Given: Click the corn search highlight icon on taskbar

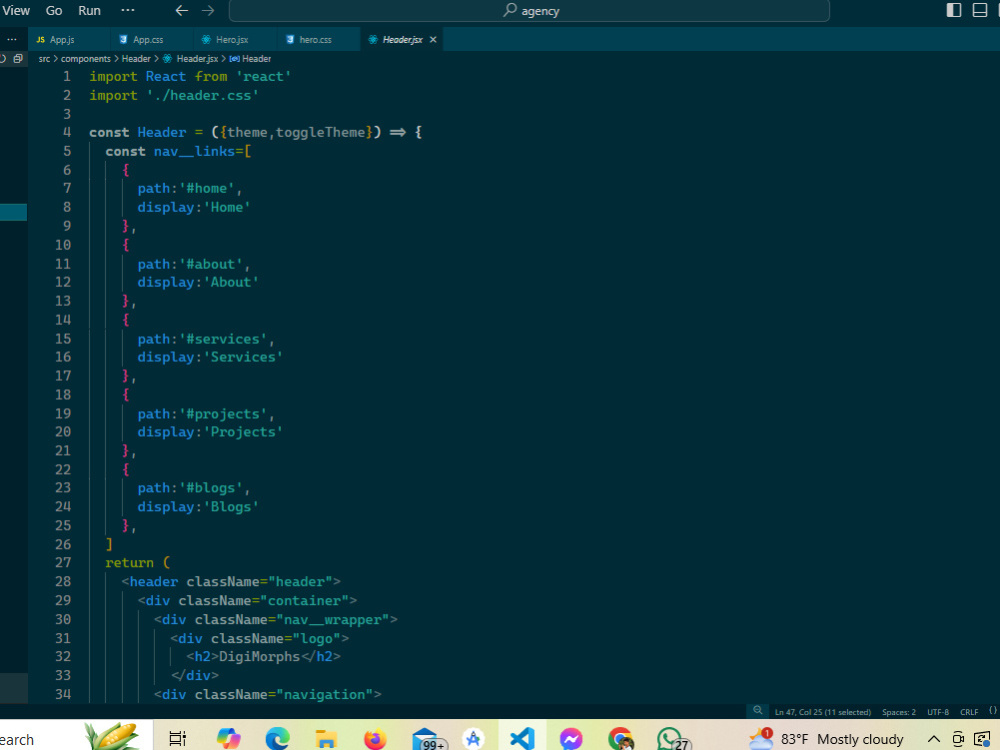Looking at the screenshot, I should coord(112,737).
